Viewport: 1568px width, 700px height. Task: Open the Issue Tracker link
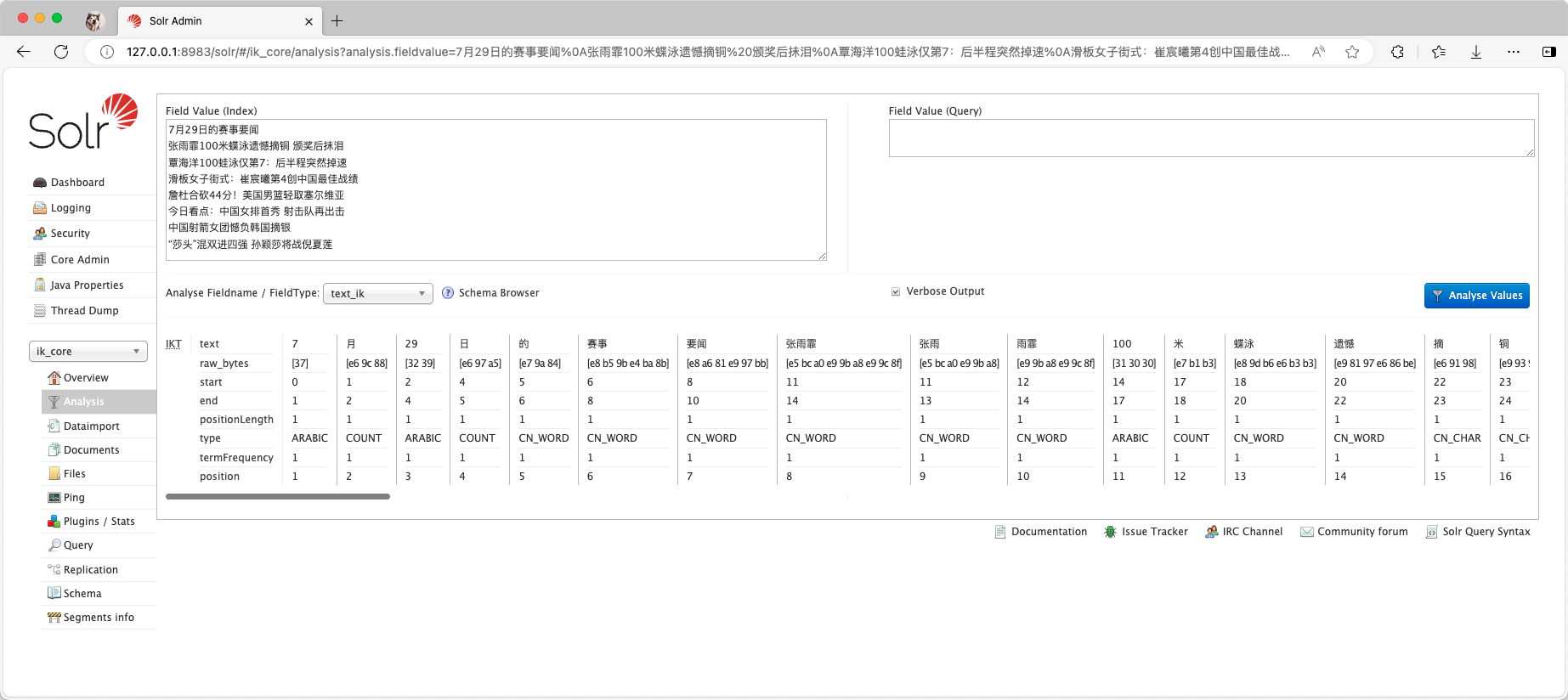click(1155, 532)
